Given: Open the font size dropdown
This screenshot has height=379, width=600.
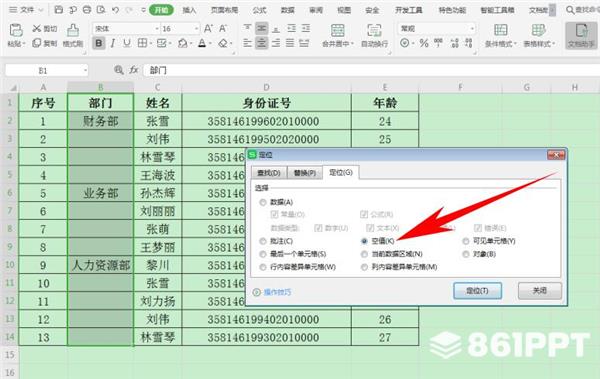Looking at the screenshot, I should (x=196, y=29).
